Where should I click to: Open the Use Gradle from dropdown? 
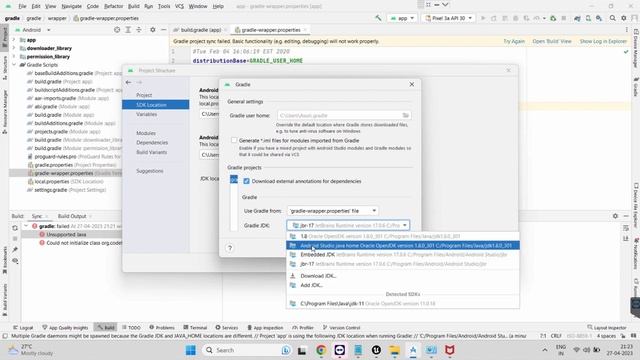(333, 211)
